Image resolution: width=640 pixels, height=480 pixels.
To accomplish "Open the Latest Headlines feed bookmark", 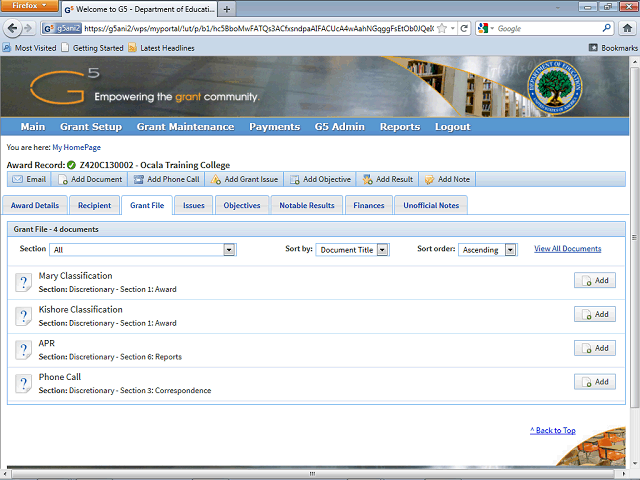I will pyautogui.click(x=161, y=48).
